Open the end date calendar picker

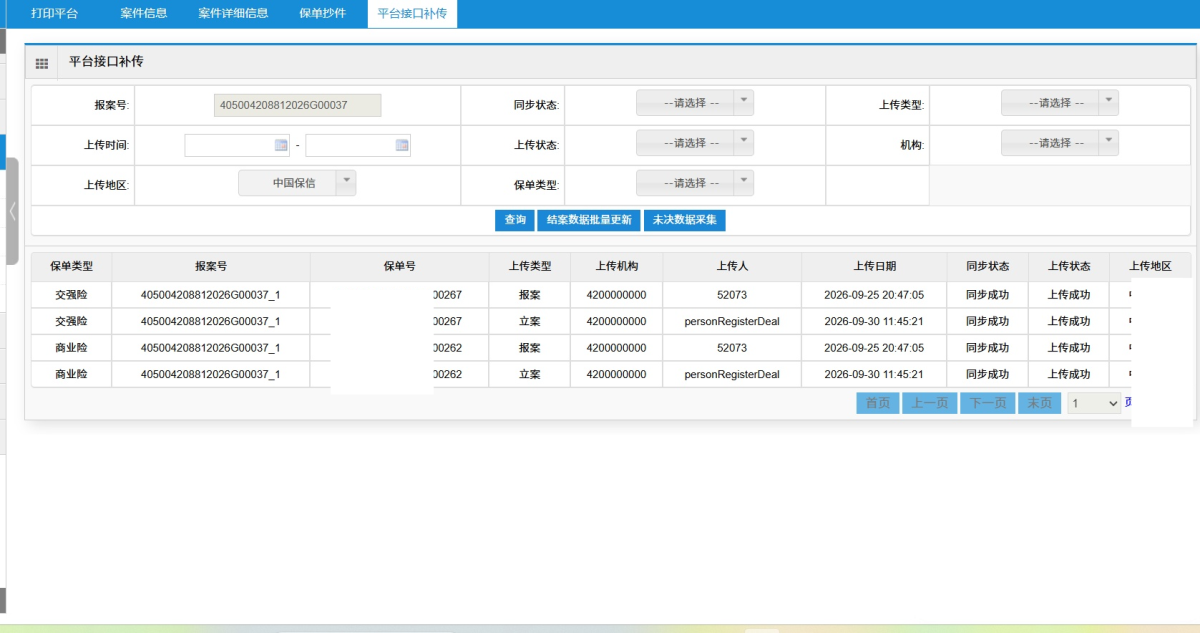click(402, 146)
